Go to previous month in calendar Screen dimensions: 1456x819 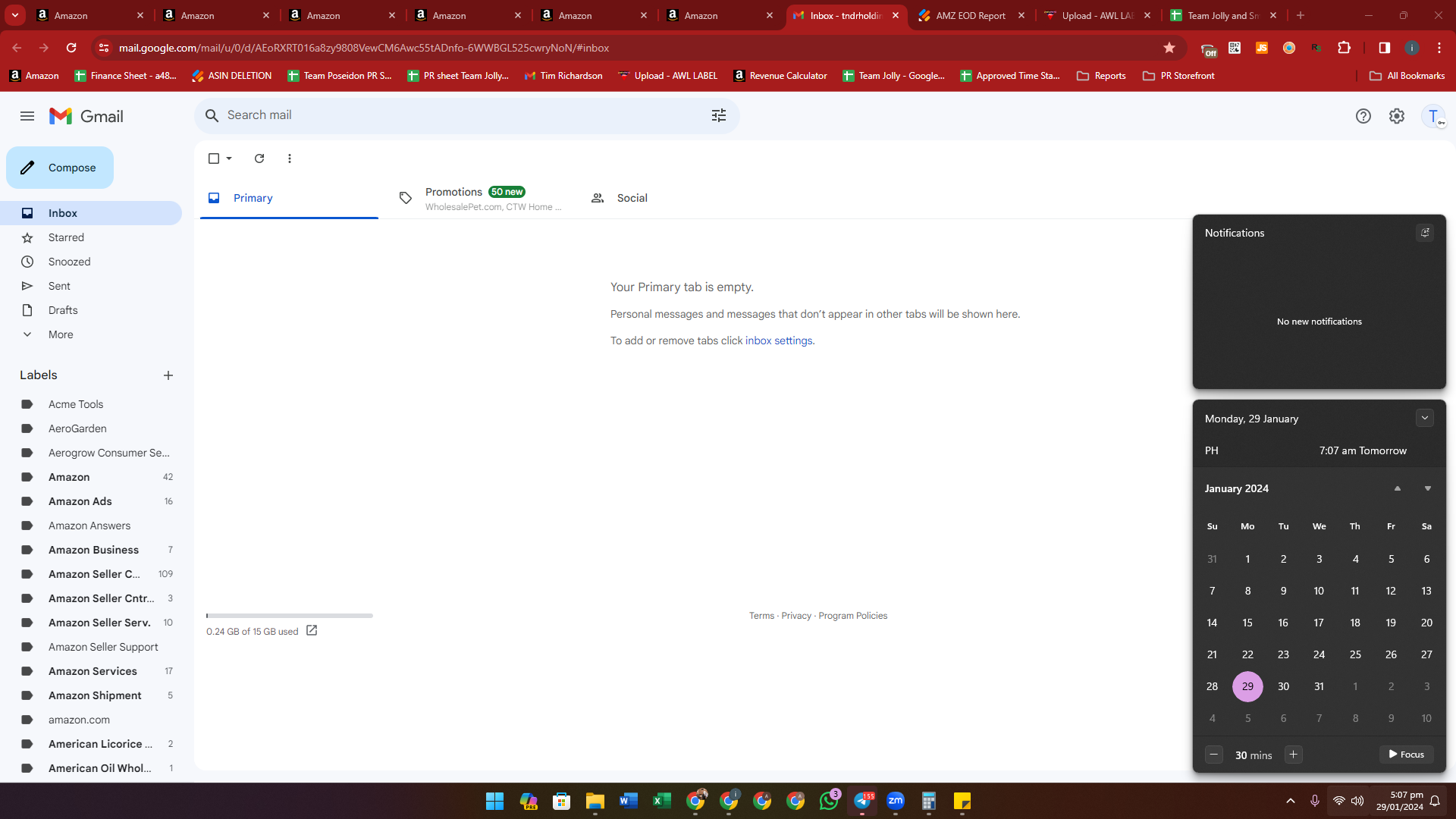1398,488
